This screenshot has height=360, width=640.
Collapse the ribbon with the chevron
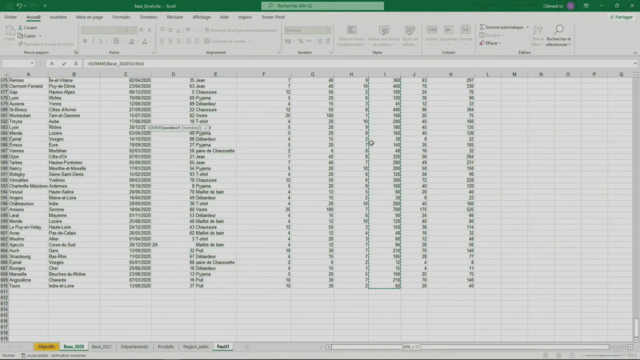(x=635, y=53)
